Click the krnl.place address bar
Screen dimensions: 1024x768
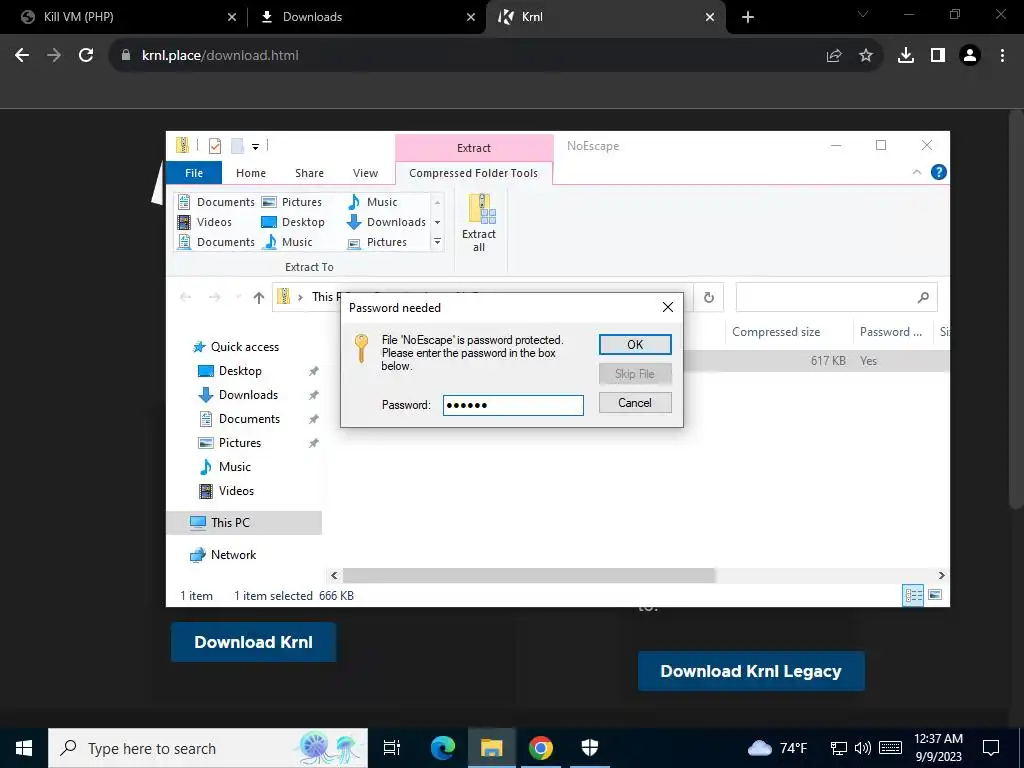click(457, 56)
